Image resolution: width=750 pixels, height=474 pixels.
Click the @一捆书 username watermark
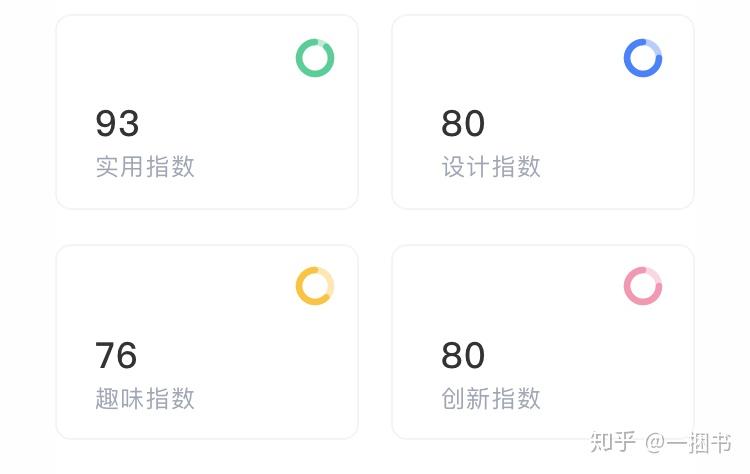click(x=688, y=442)
